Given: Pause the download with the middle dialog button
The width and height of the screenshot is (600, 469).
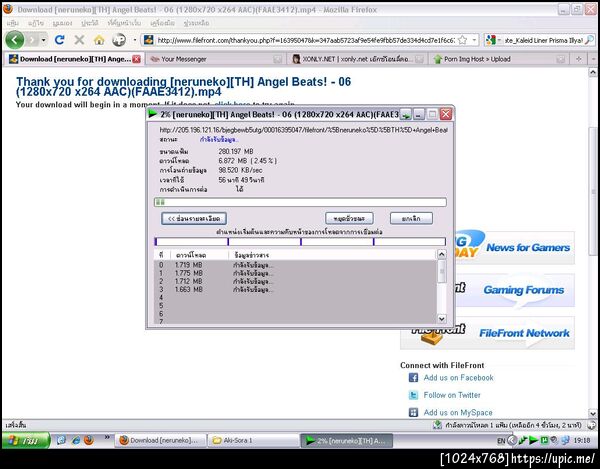Looking at the screenshot, I should [349, 218].
